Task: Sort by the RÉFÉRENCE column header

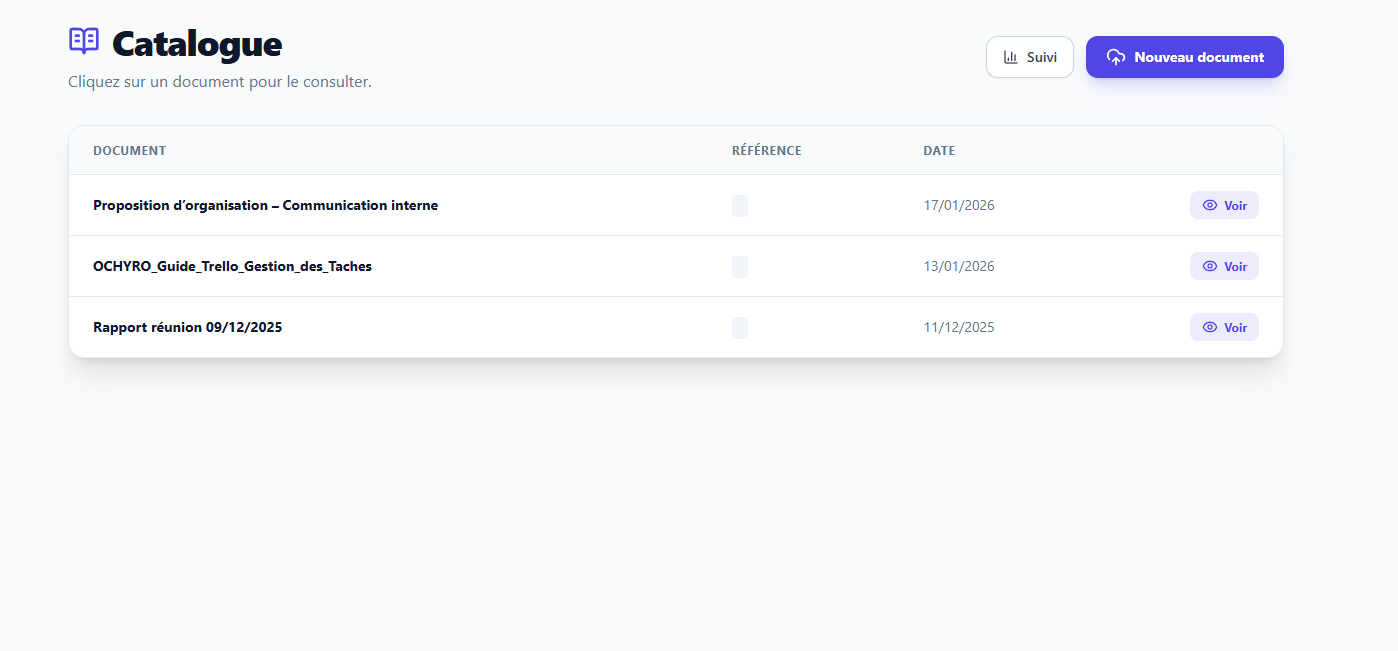Action: click(x=766, y=150)
